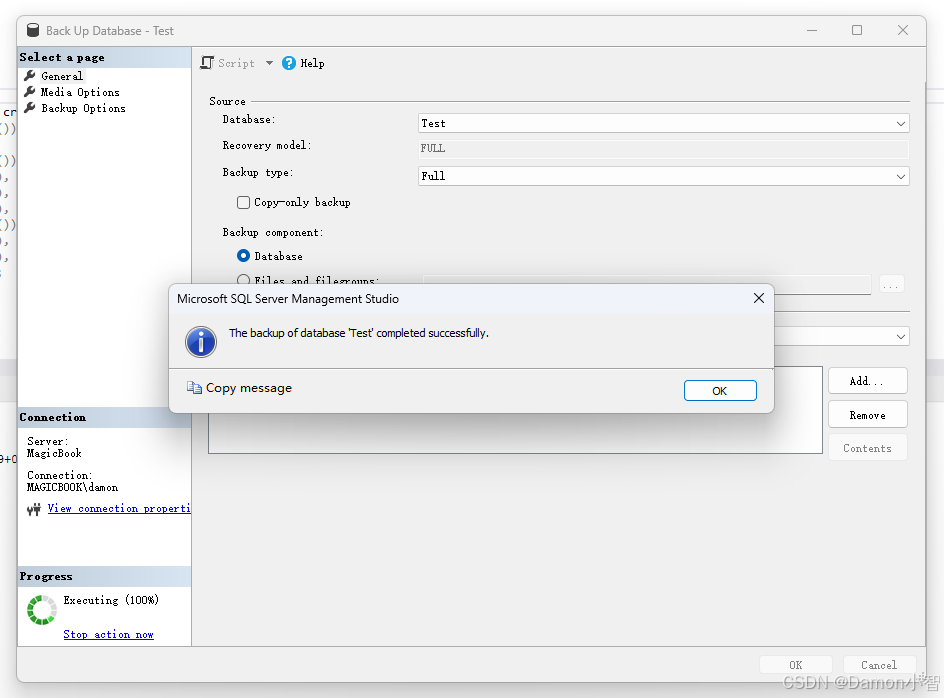This screenshot has height=698, width=944.
Task: Click the filegroups browse ellipsis button
Action: point(892,284)
